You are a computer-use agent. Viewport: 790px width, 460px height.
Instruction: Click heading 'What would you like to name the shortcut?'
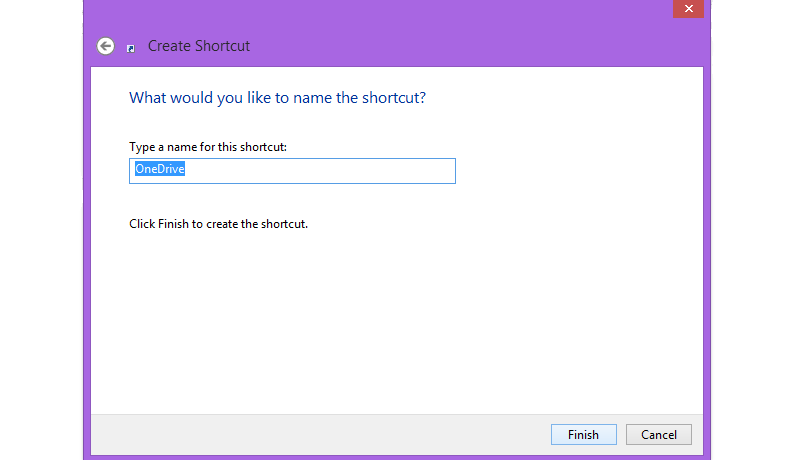277,98
